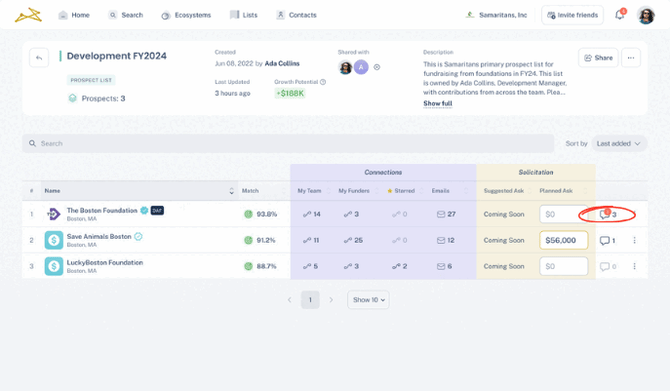Click the add shared user icon

click(x=377, y=67)
